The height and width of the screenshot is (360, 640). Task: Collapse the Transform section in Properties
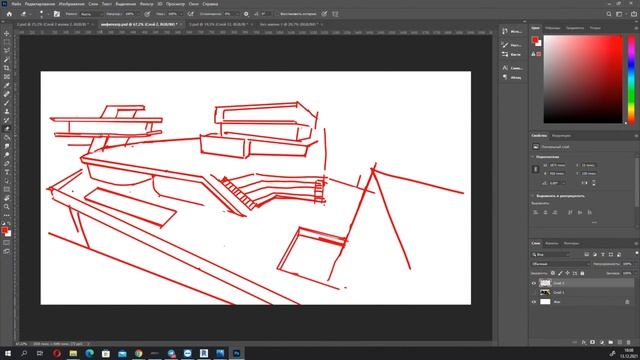pyautogui.click(x=532, y=157)
